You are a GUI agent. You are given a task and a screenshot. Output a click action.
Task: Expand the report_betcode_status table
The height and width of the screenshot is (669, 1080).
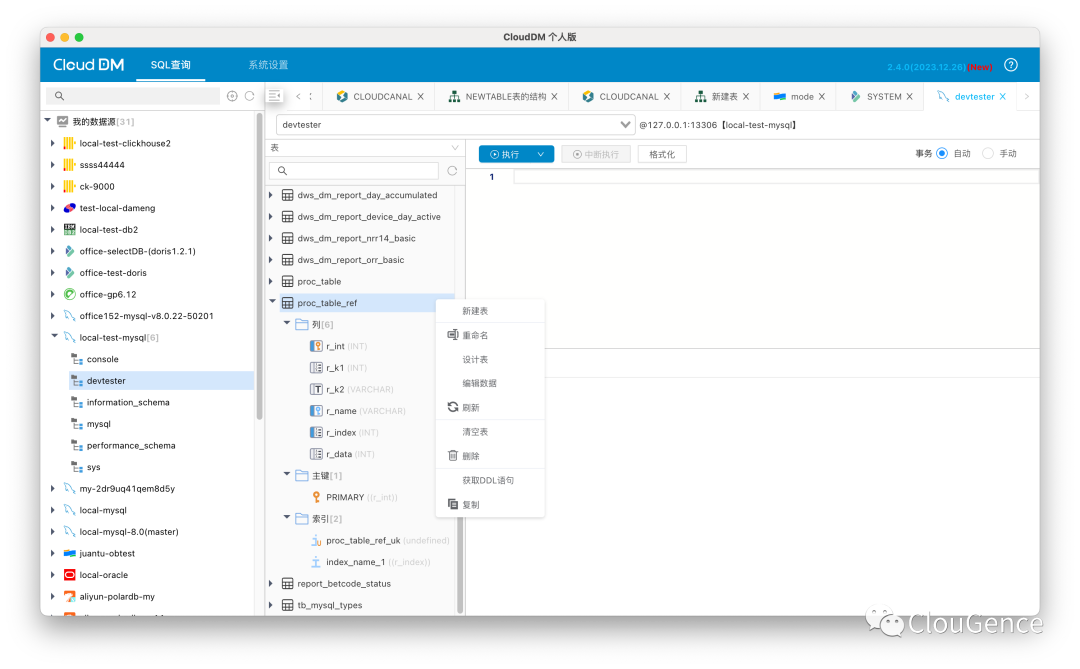271,584
